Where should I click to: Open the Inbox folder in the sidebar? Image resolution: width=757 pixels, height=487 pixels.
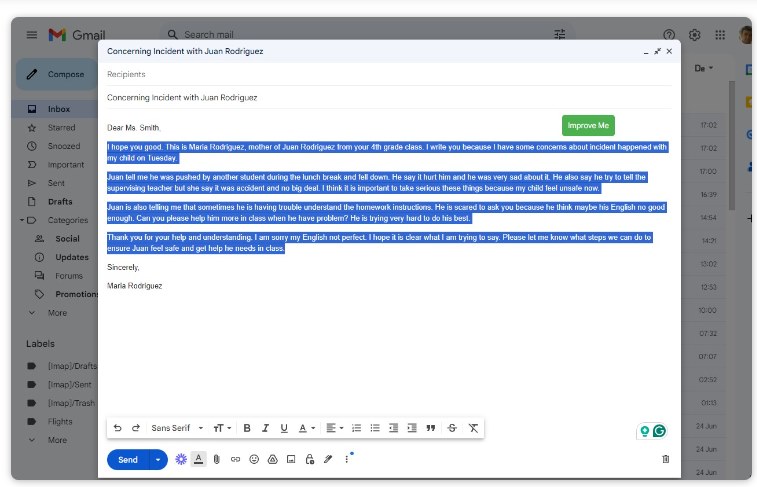coord(59,109)
